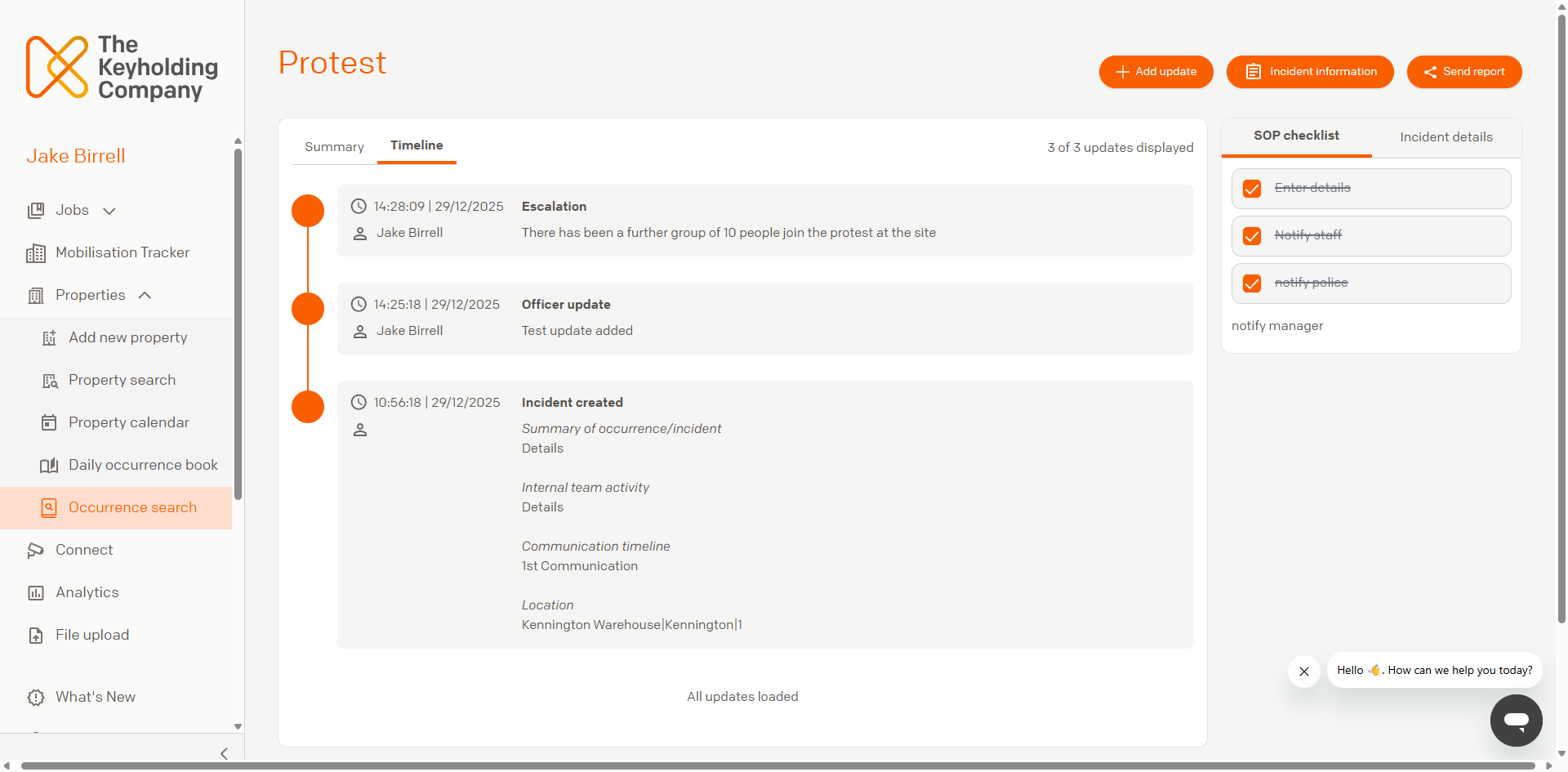
Task: Click the clock icon beside 14:28:09
Action: [359, 207]
